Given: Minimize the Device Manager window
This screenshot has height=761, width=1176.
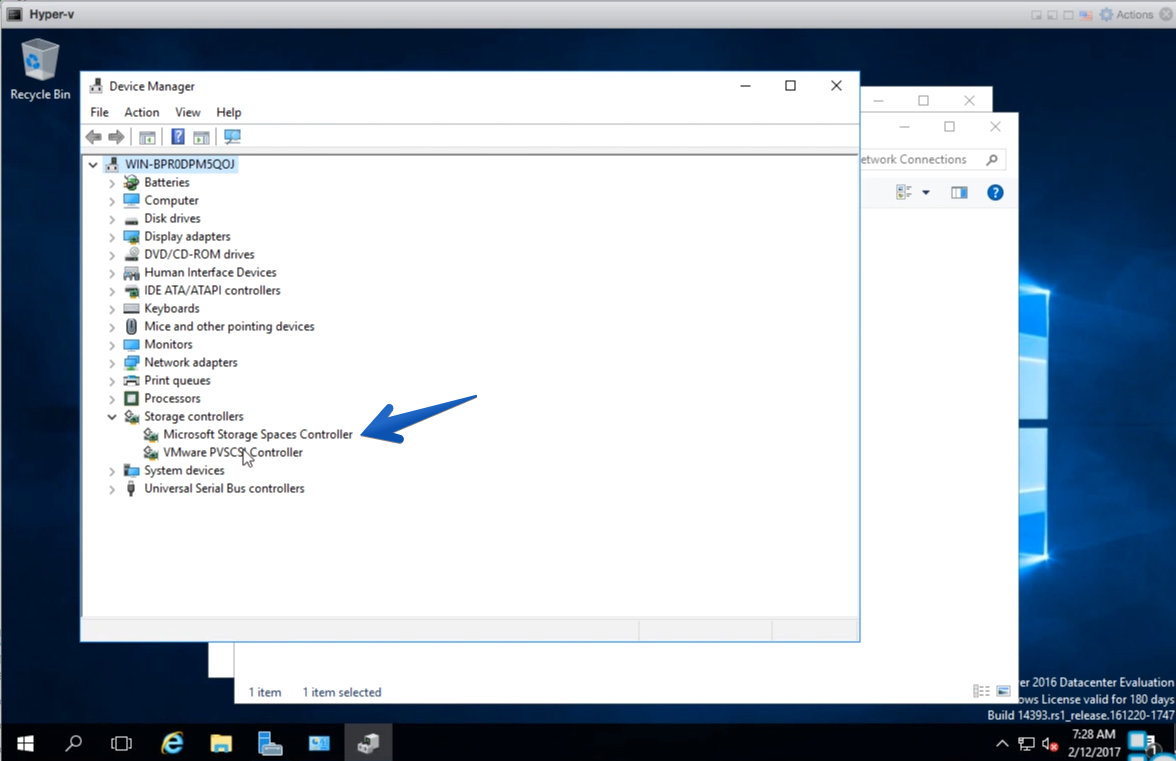Looking at the screenshot, I should pos(745,86).
